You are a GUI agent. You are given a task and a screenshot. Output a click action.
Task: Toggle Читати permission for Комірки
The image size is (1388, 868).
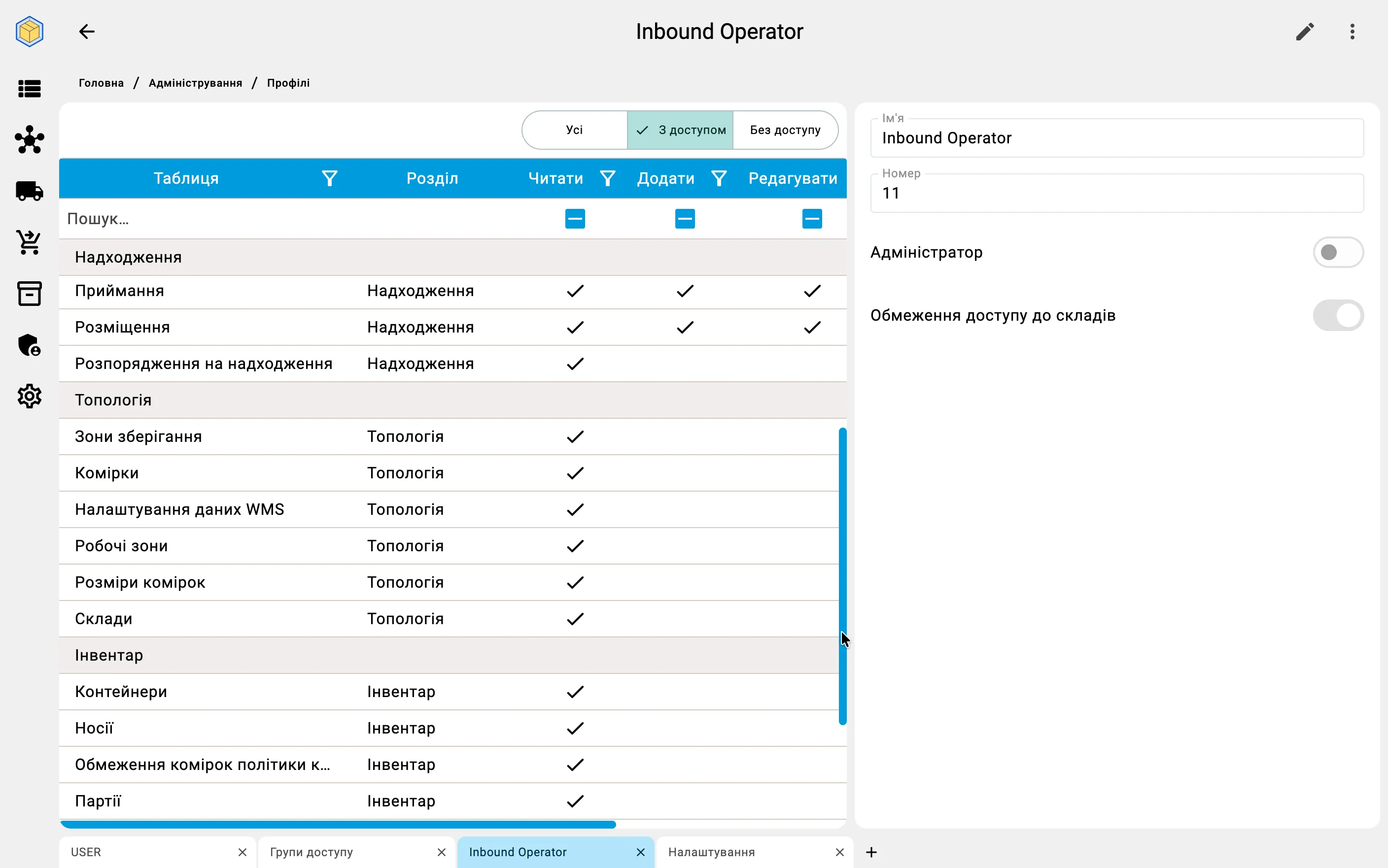click(x=575, y=473)
